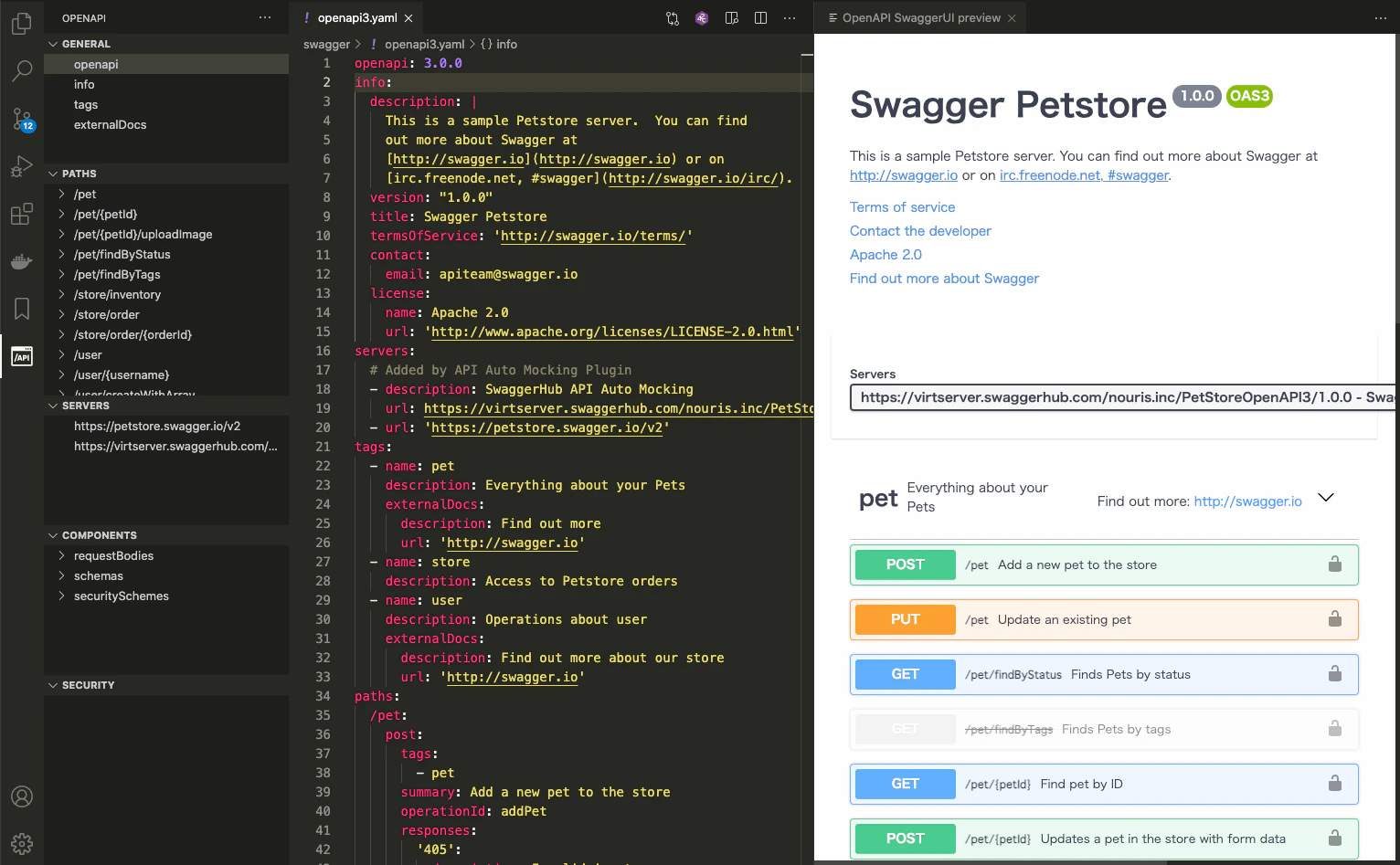Open the Terms of service link
1400x865 pixels.
(902, 207)
